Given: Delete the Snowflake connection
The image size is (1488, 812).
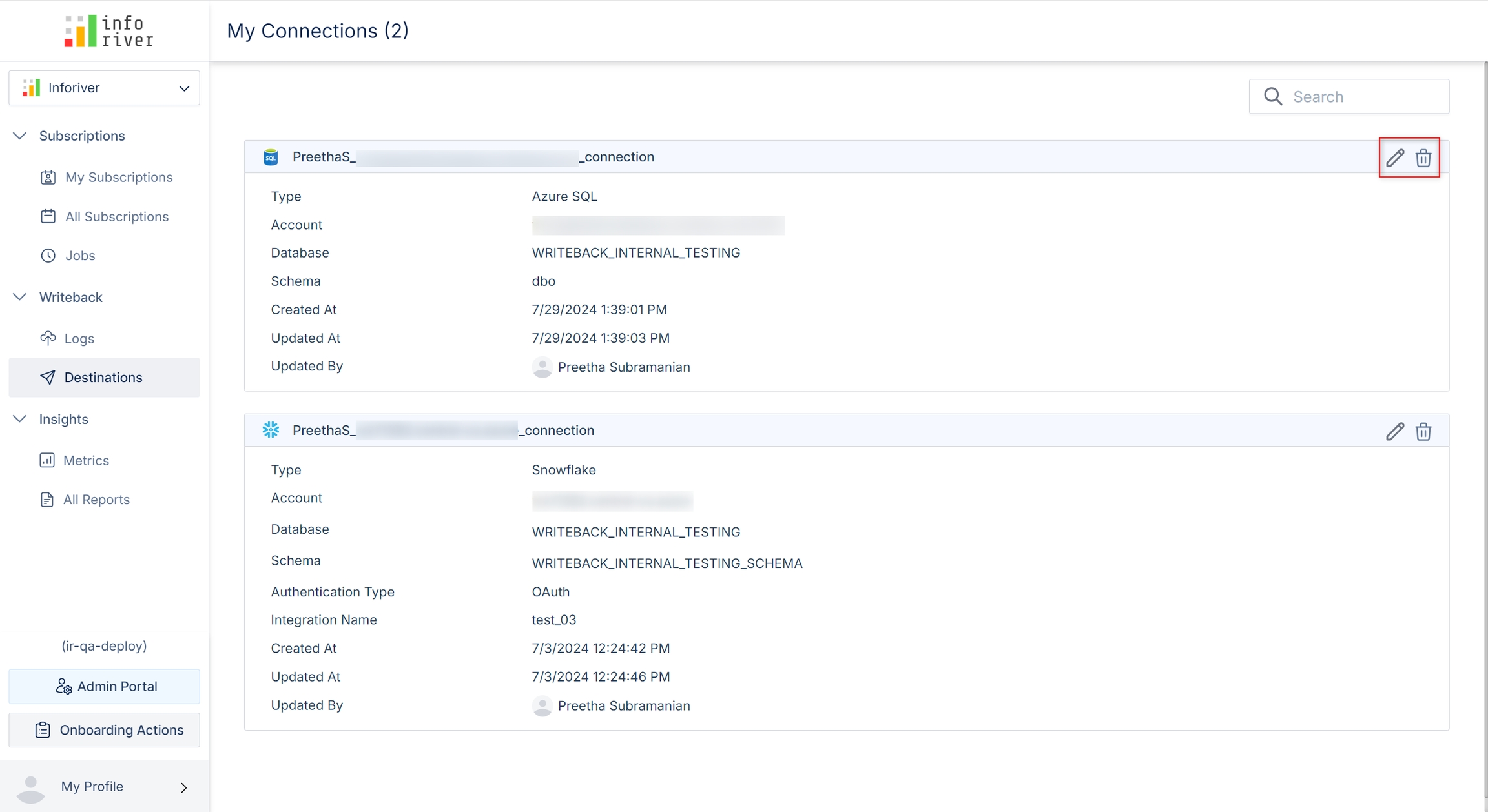Looking at the screenshot, I should (x=1423, y=431).
